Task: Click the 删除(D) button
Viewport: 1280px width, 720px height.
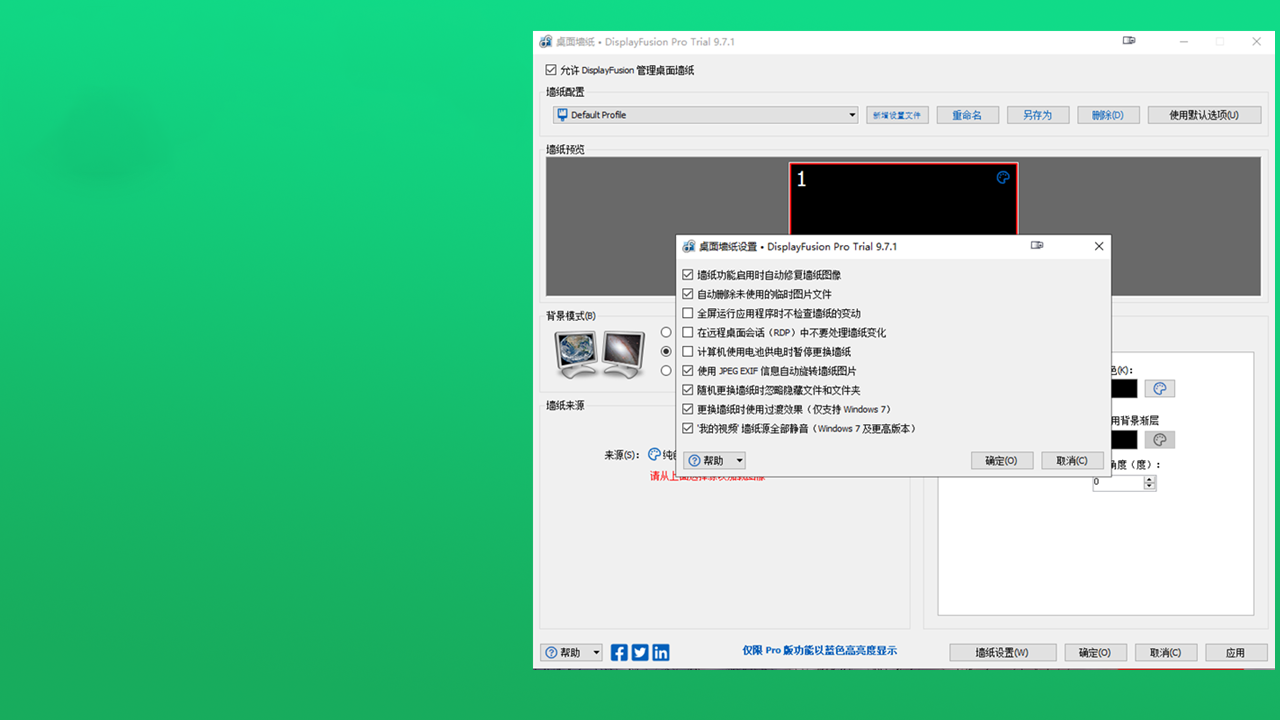Action: tap(1108, 115)
